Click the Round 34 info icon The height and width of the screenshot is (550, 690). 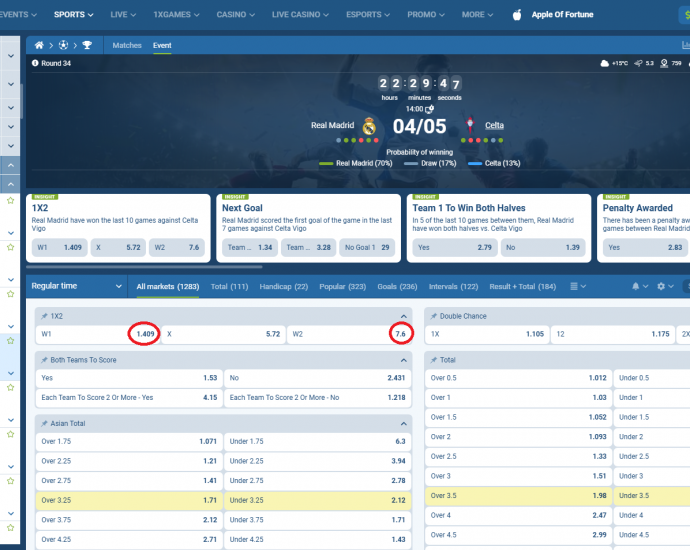[35, 63]
